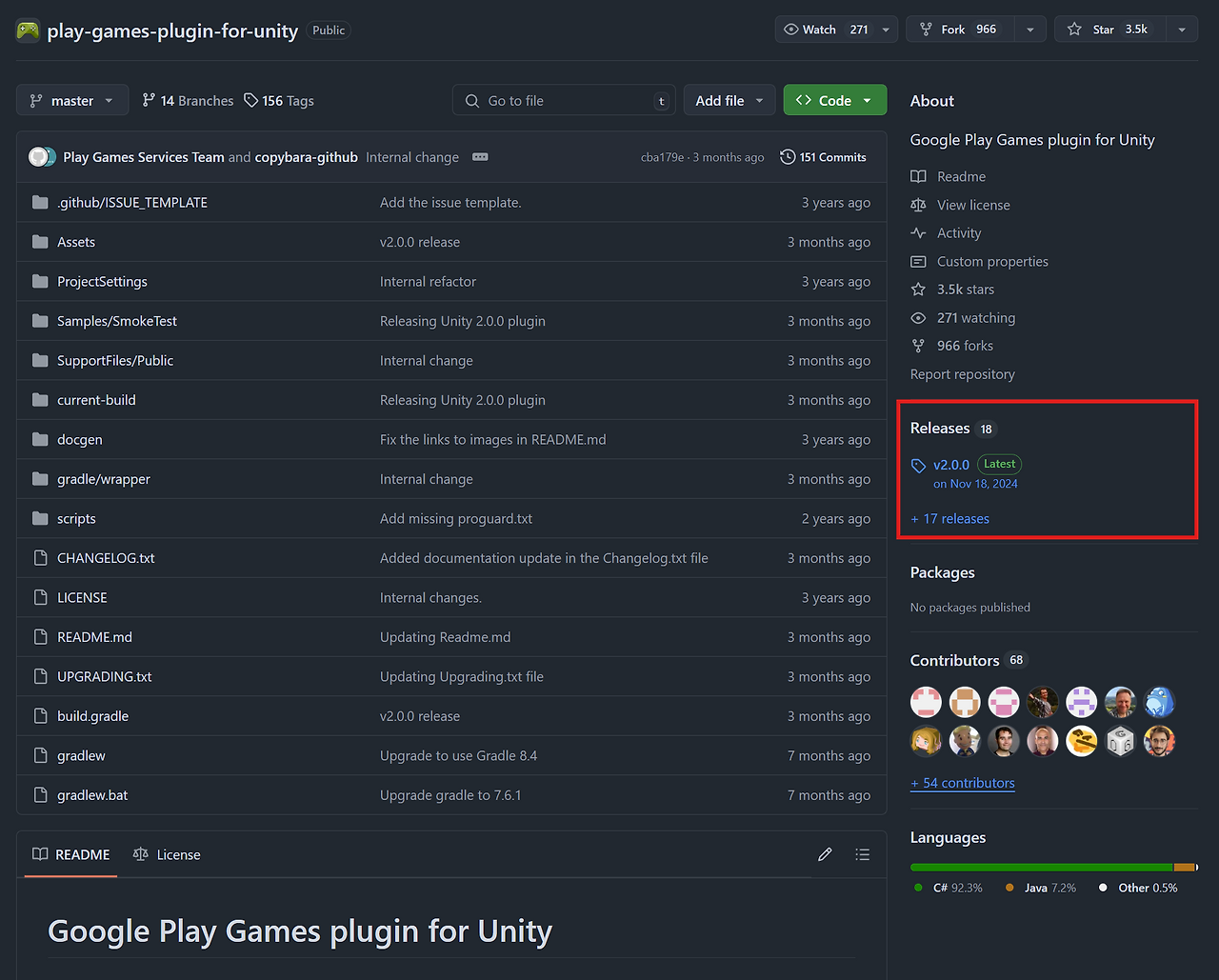Show the + 54 contributors link
Image resolution: width=1219 pixels, height=980 pixels.
tap(963, 783)
